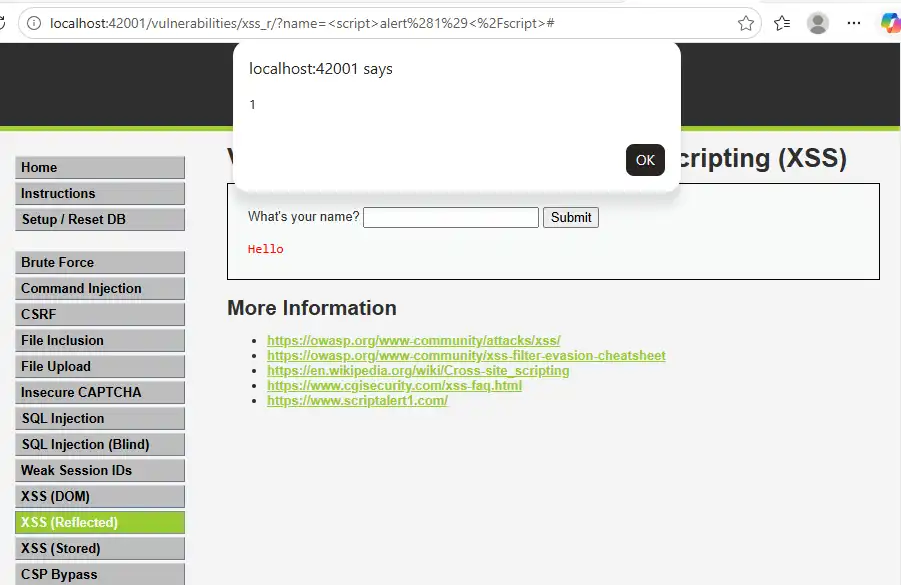Screen dimensions: 901x585
Task: Bookmark this page with the star icon
Action: [x=745, y=23]
